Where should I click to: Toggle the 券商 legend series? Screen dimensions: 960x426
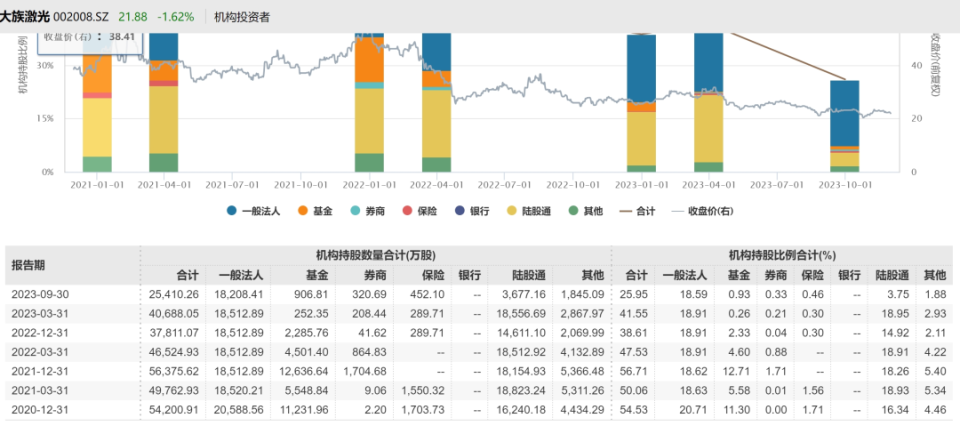click(x=370, y=211)
